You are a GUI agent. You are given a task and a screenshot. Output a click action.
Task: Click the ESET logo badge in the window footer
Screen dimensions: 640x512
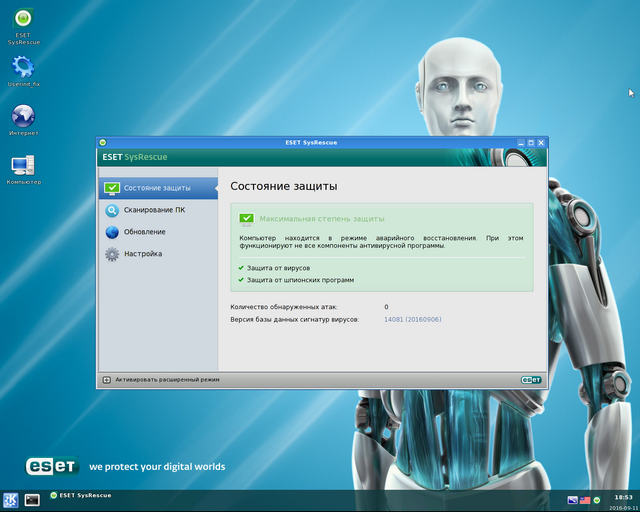point(530,380)
